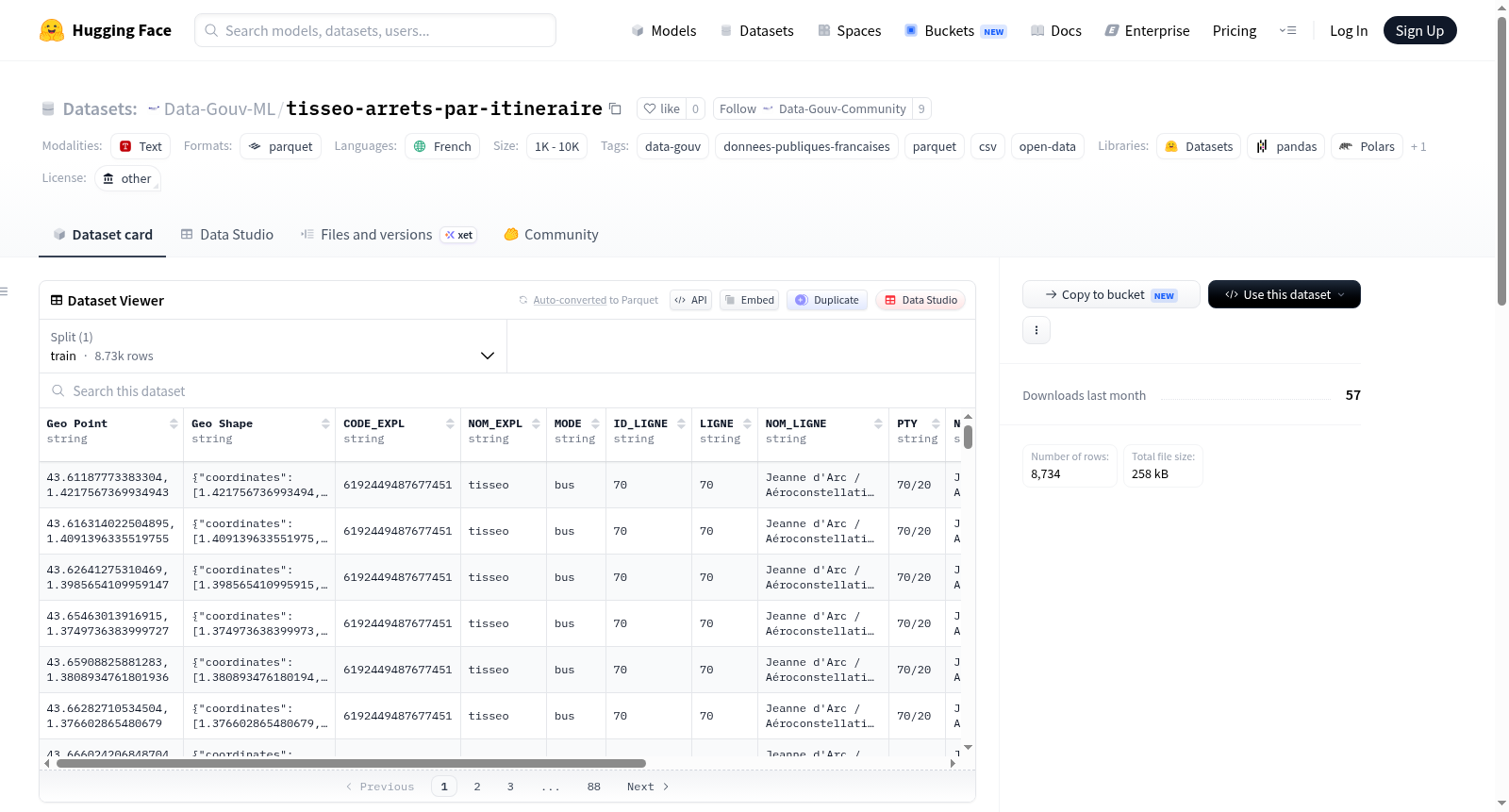Sort by CODE_EXPL column arrows

[x=450, y=423]
